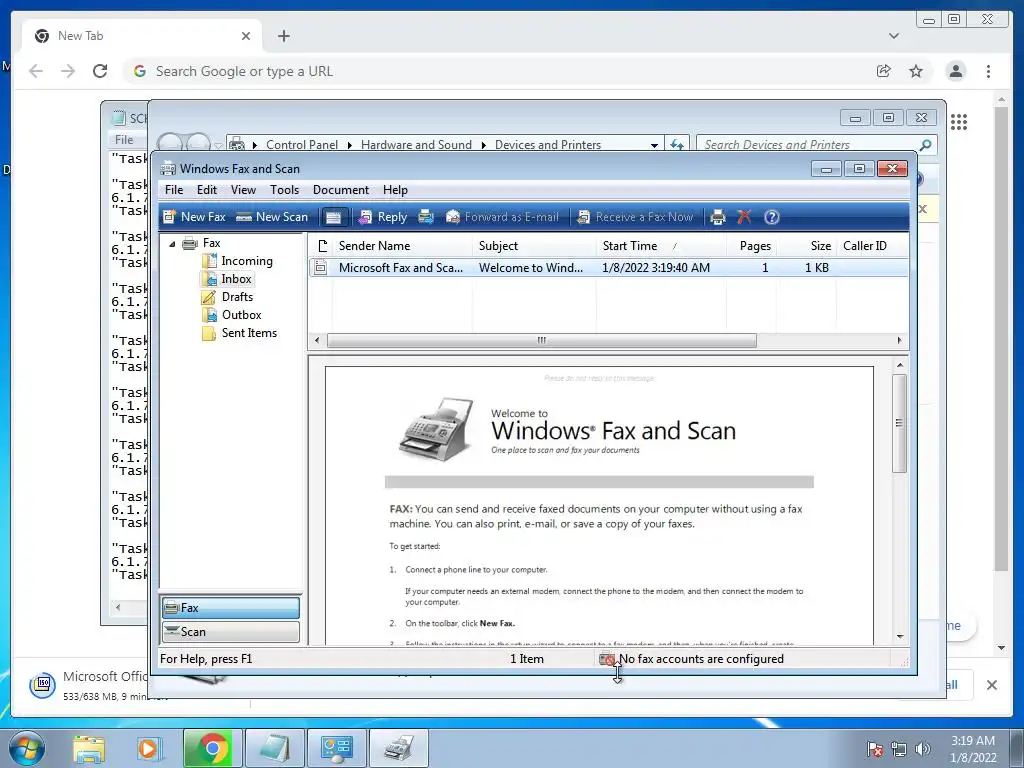
Task: Sort by Caller ID column header
Action: pos(872,246)
